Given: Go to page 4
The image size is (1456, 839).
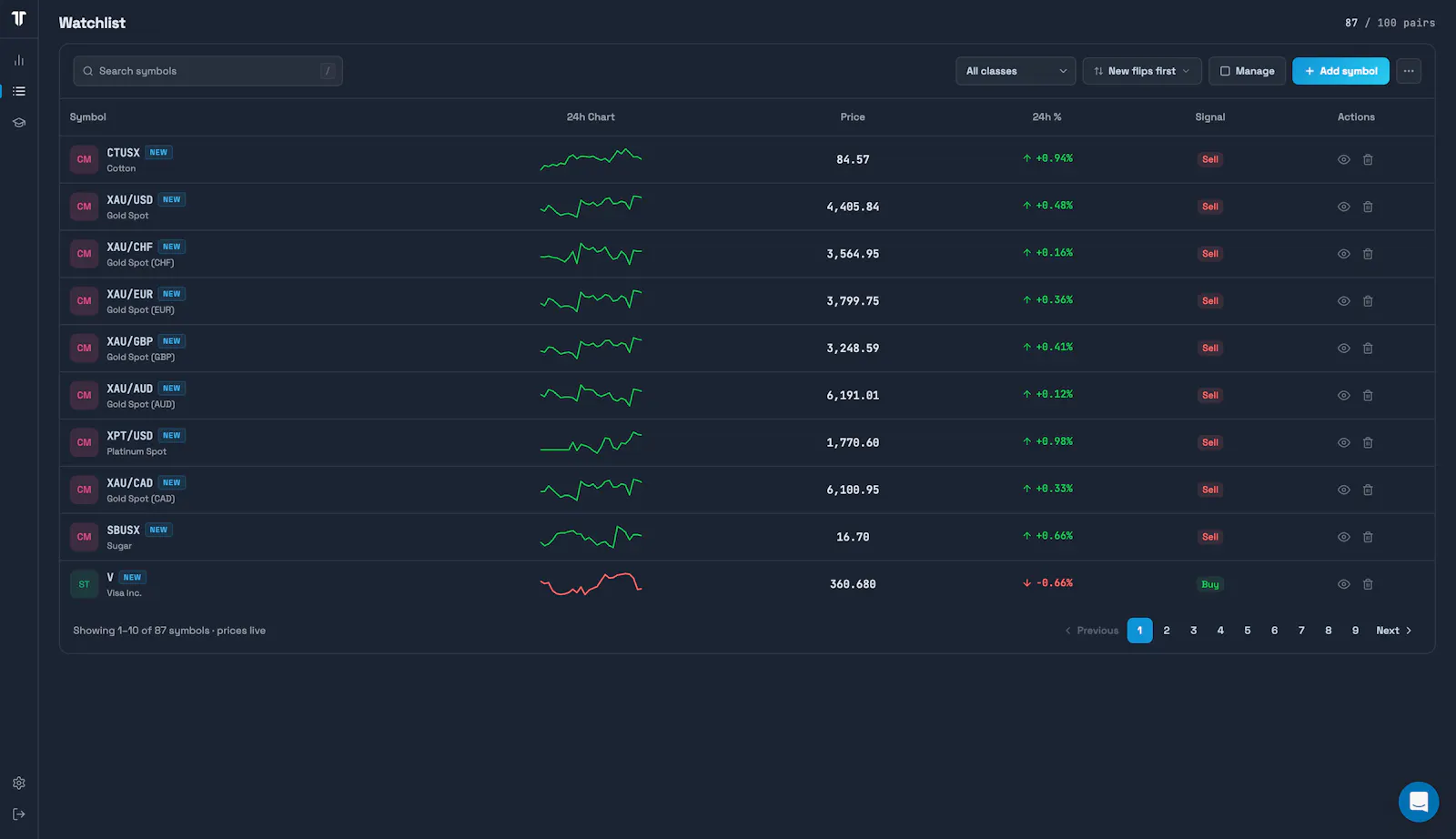Looking at the screenshot, I should (1220, 631).
